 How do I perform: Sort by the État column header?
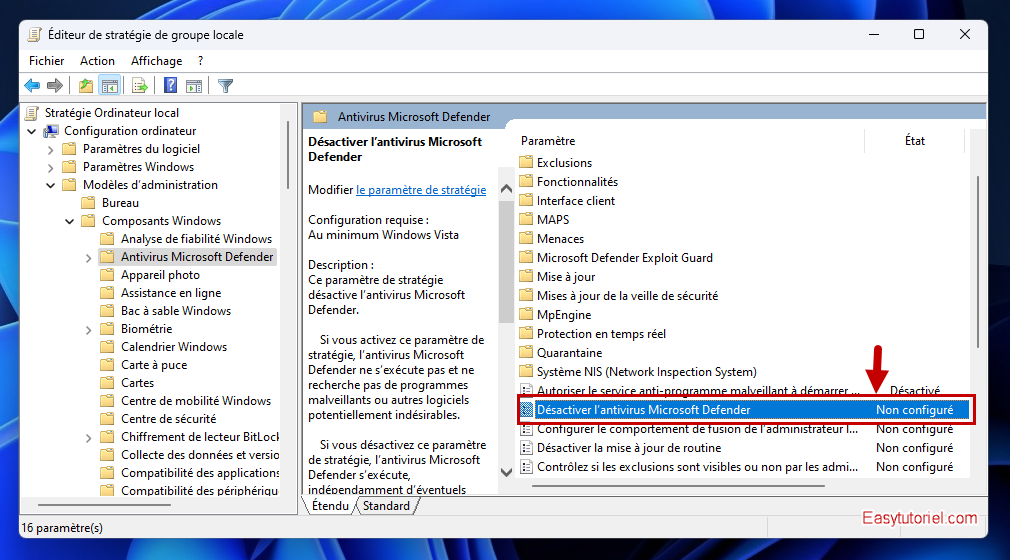(915, 140)
